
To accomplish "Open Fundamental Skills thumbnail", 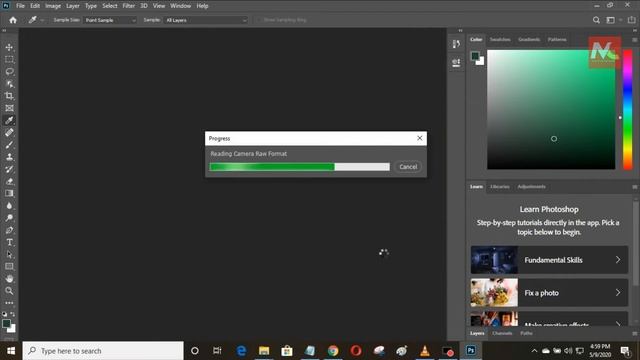I will (494, 260).
